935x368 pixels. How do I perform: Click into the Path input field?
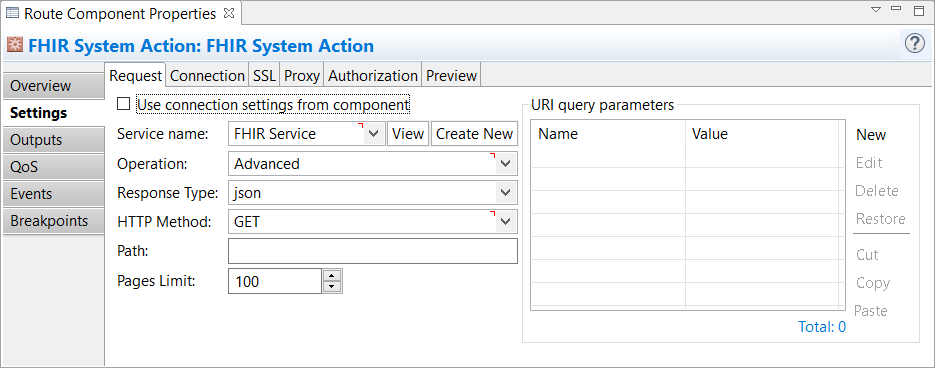[373, 251]
